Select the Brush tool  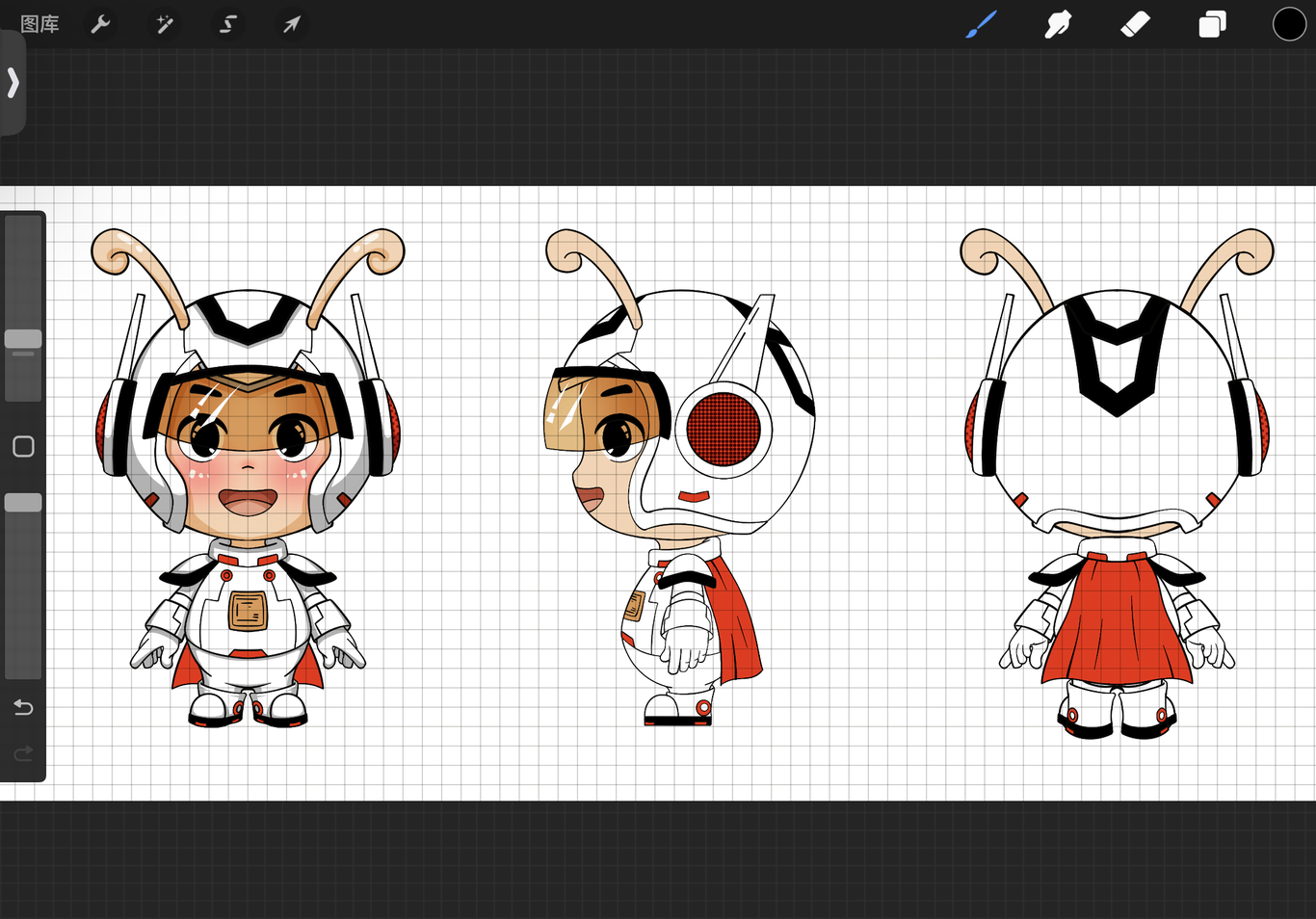click(x=981, y=24)
